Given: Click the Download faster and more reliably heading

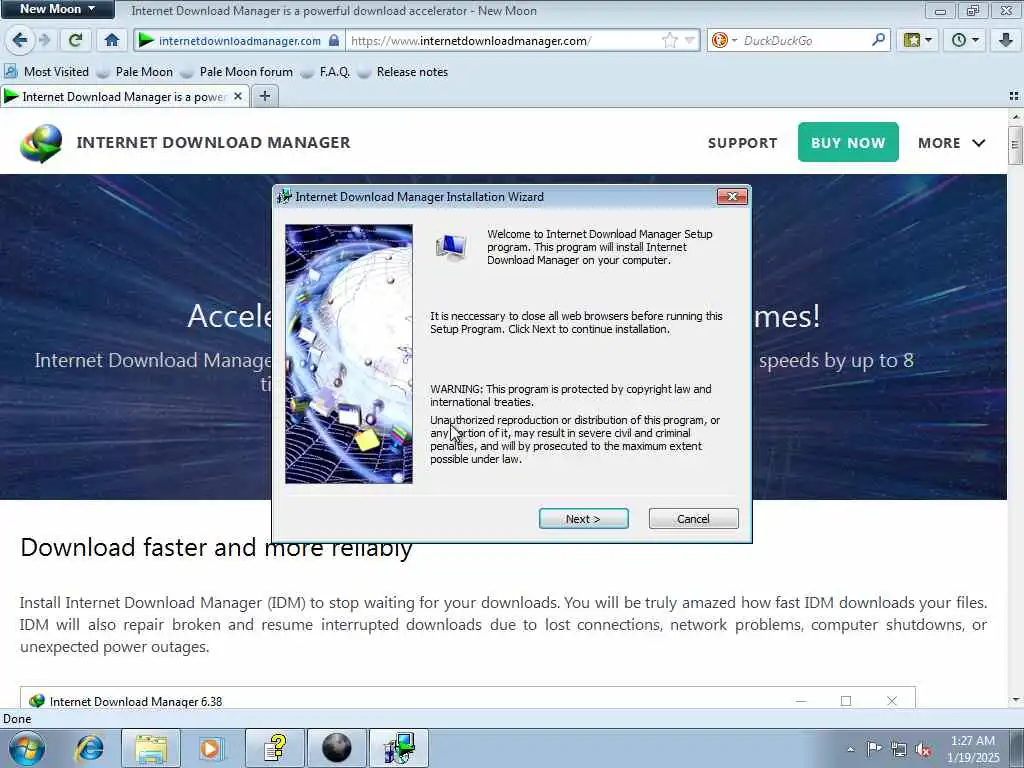Looking at the screenshot, I should coord(216,547).
